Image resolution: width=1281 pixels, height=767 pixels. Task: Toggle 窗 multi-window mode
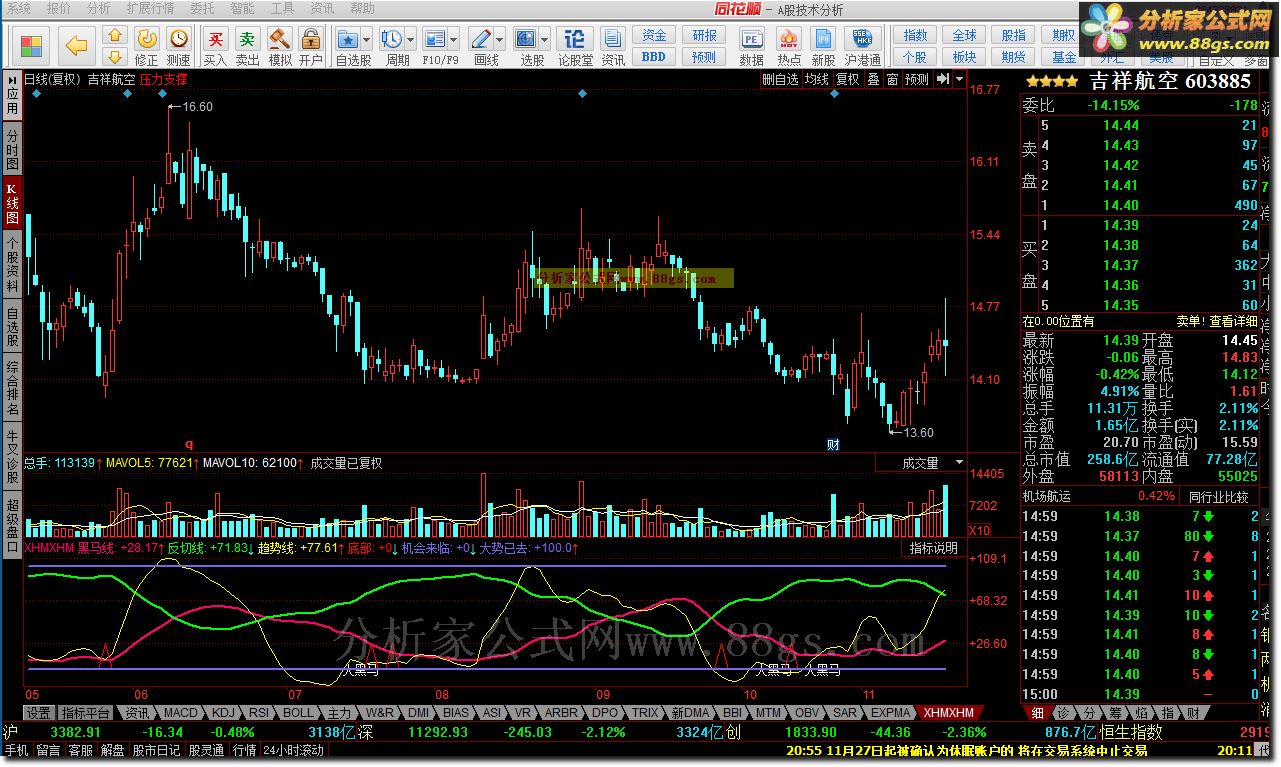point(892,79)
